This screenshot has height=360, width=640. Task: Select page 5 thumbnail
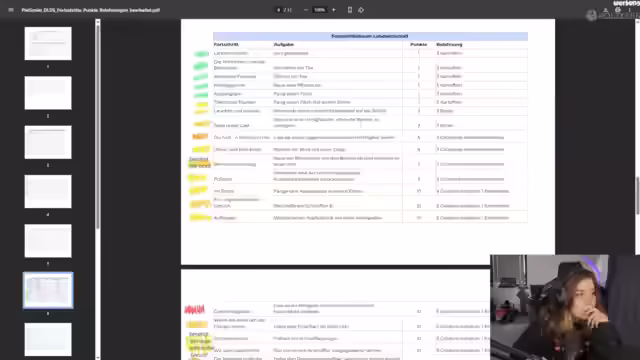point(48,241)
